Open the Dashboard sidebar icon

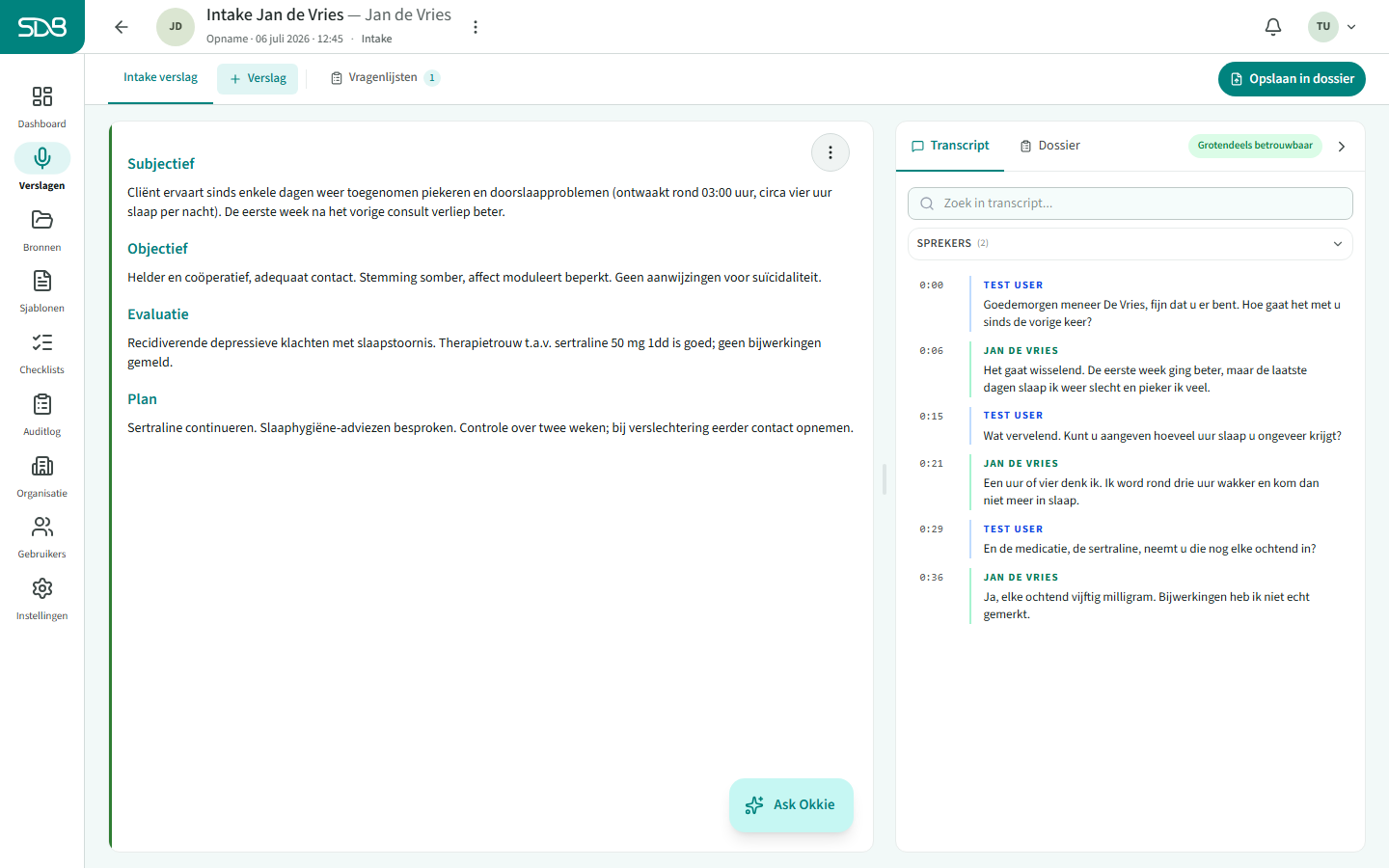(x=42, y=96)
